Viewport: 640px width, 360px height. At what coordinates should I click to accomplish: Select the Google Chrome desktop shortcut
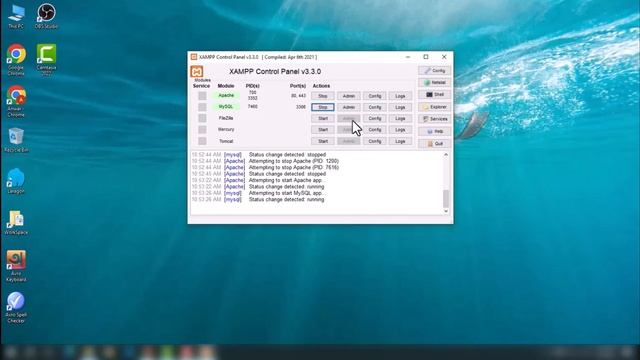pyautogui.click(x=16, y=60)
